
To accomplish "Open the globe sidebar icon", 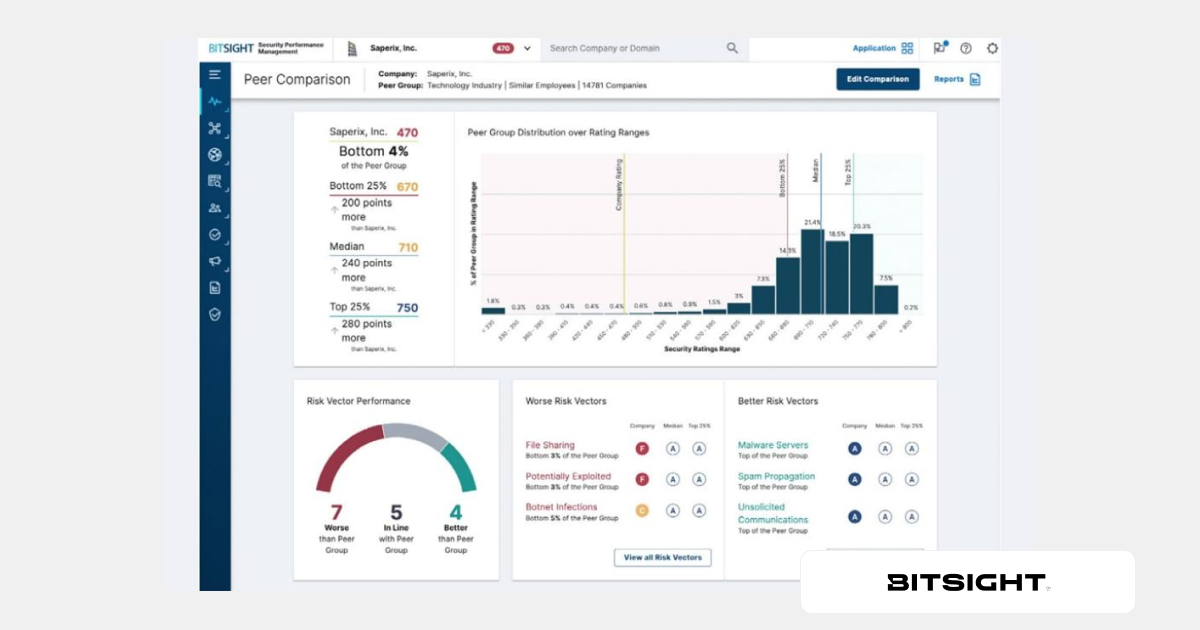I will pyautogui.click(x=214, y=155).
